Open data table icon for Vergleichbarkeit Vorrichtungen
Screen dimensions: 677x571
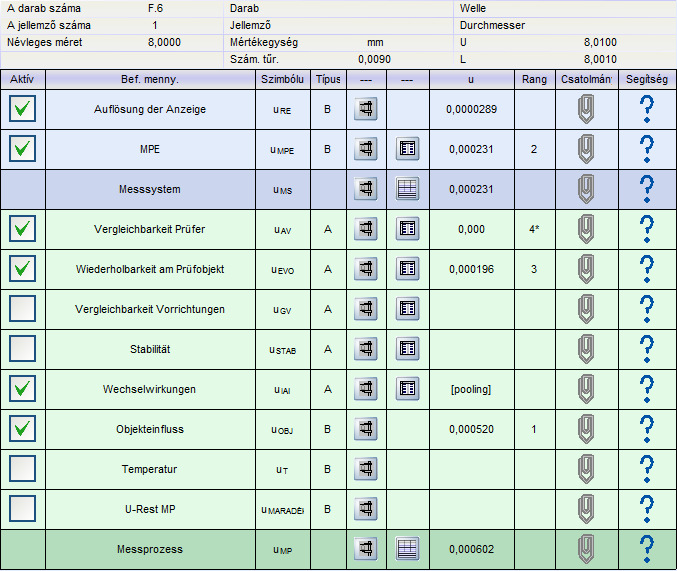point(407,309)
